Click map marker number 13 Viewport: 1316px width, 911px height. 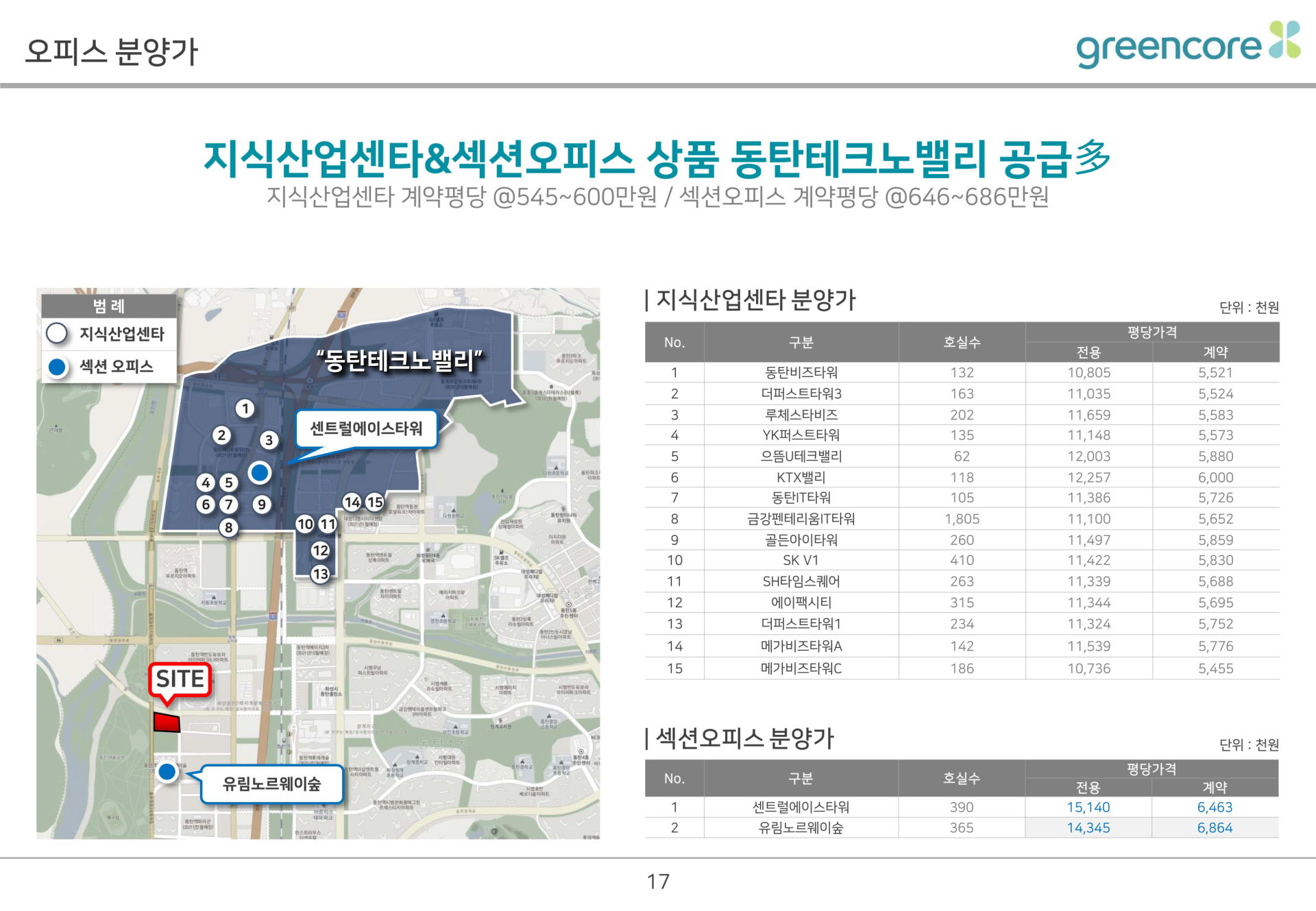(320, 574)
